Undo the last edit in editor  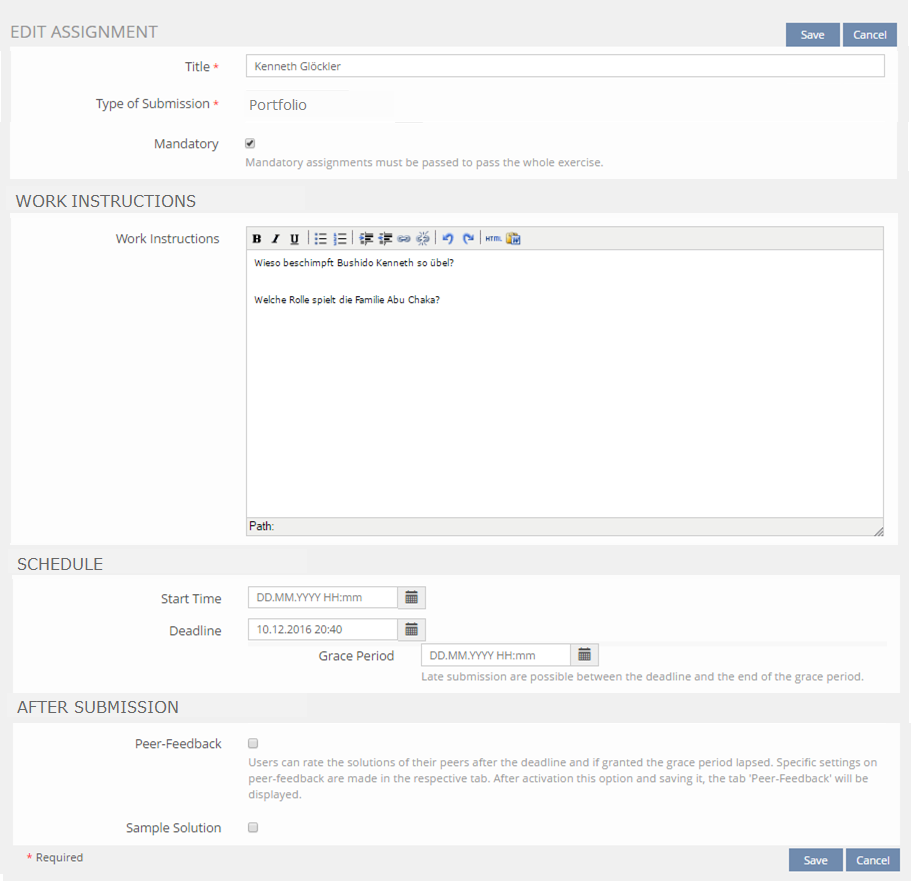448,239
